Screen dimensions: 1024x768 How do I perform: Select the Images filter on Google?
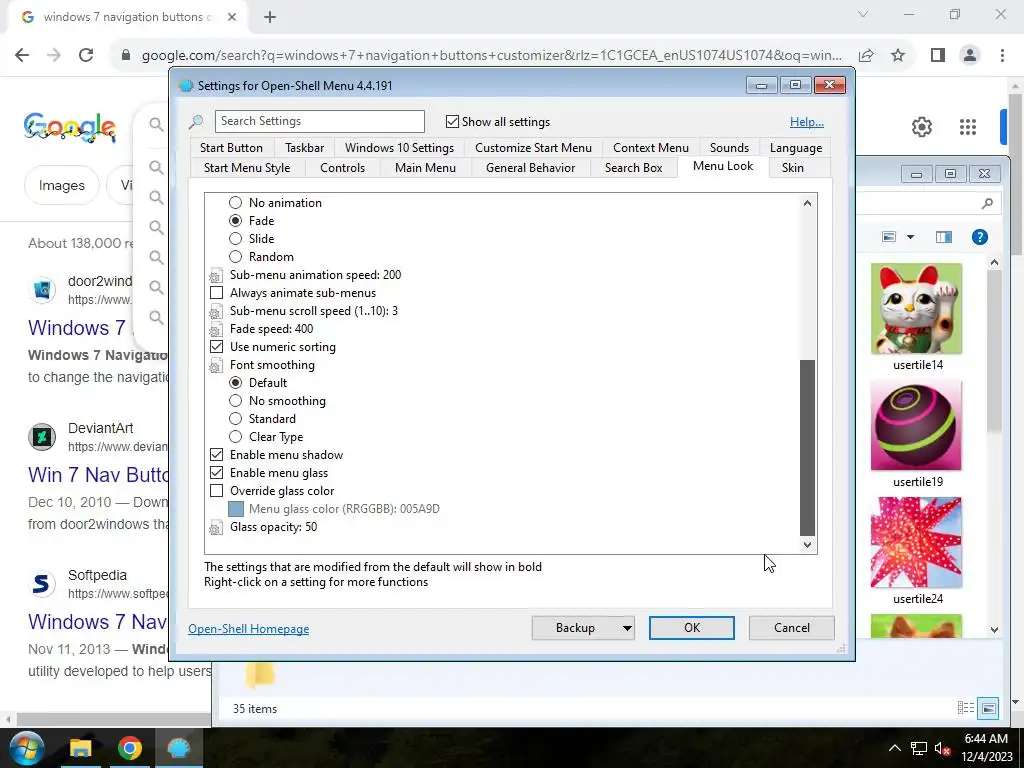[62, 185]
